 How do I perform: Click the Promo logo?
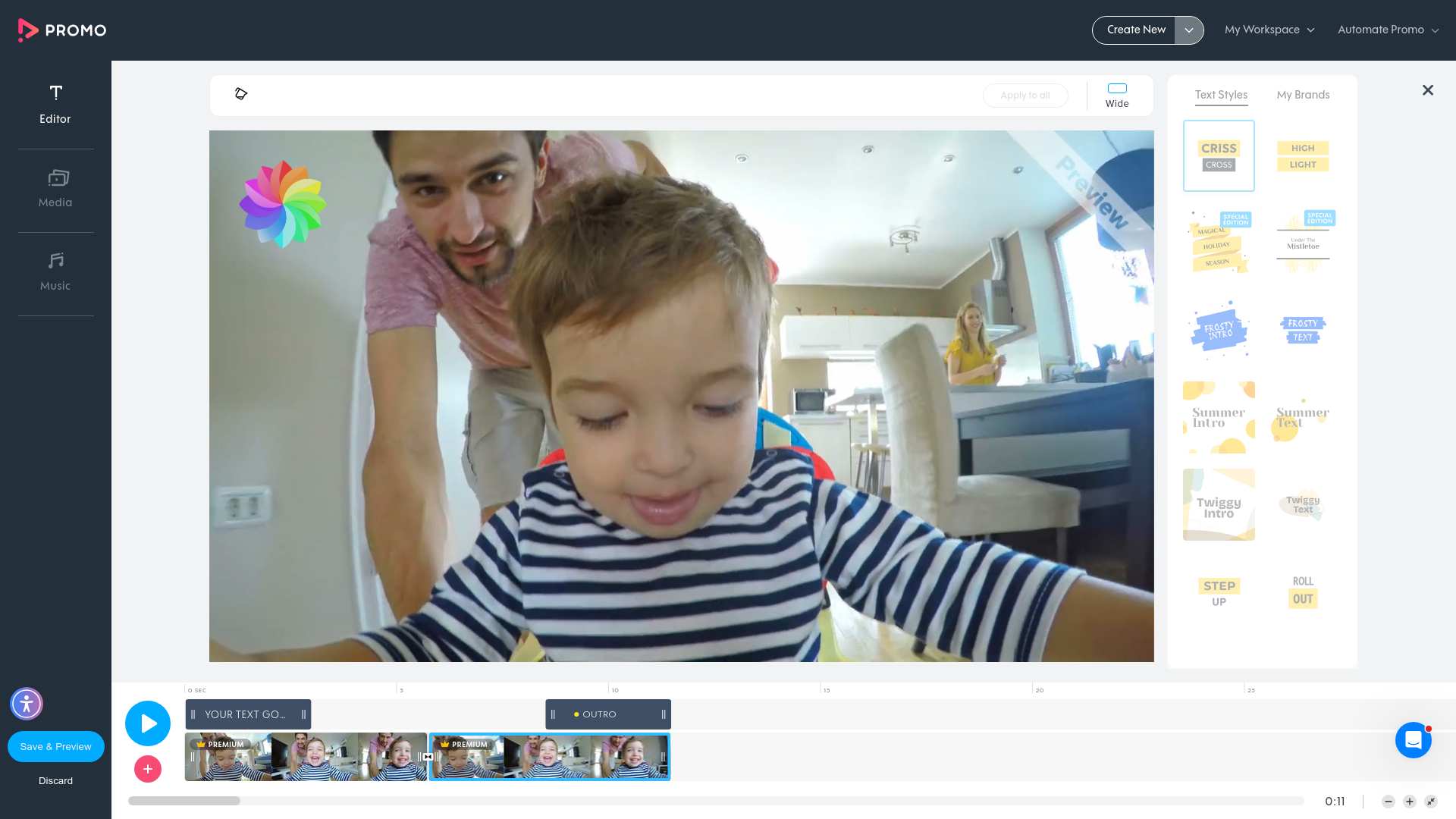coord(61,30)
